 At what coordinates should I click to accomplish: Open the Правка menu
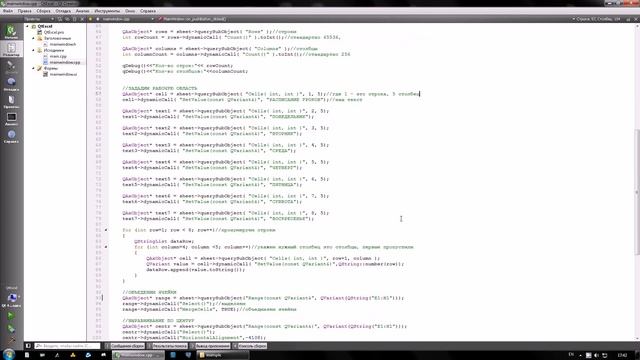(x=24, y=11)
